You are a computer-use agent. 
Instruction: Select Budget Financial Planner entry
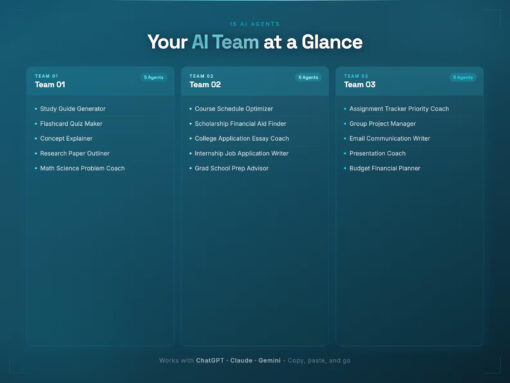coord(385,168)
